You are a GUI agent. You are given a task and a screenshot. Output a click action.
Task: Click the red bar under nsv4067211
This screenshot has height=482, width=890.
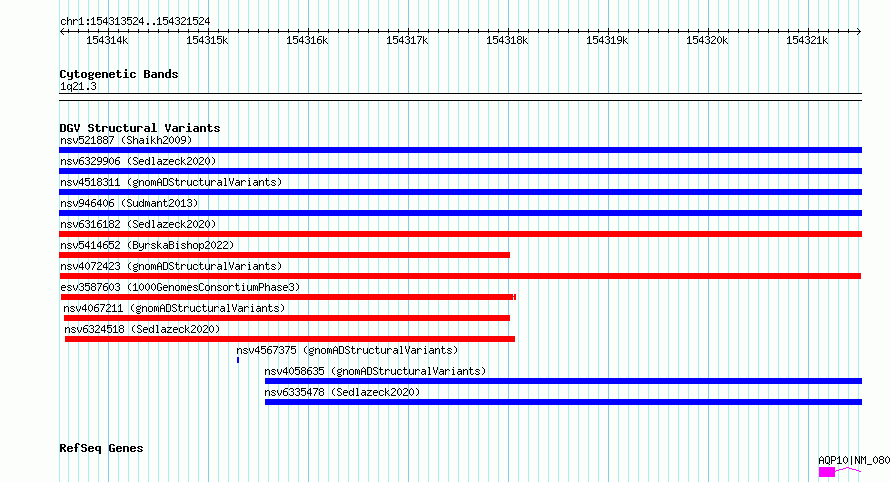point(287,318)
